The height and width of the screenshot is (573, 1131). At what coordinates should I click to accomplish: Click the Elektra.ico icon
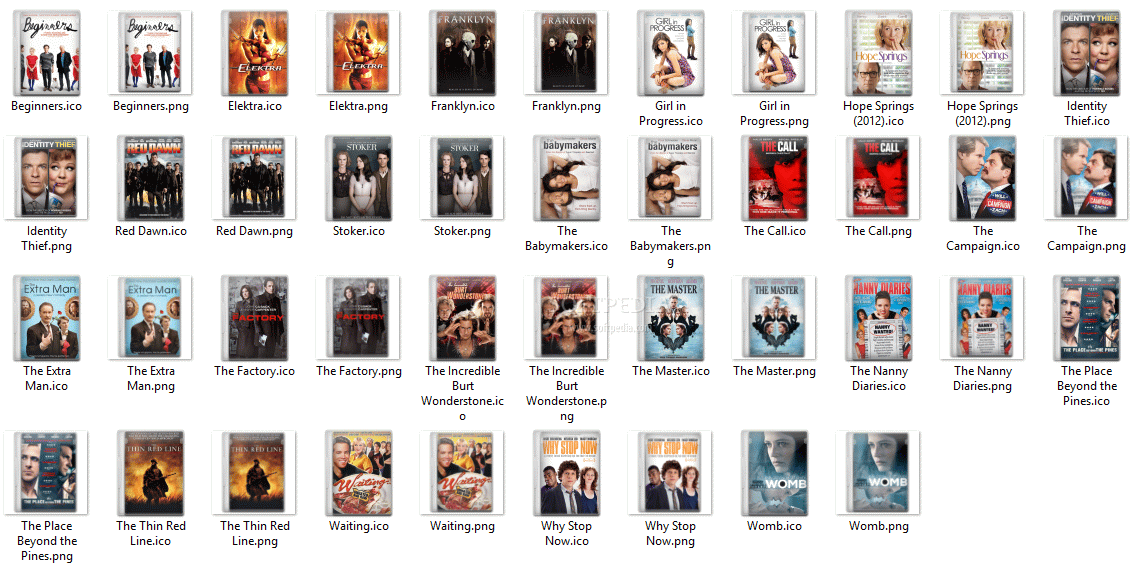(255, 53)
